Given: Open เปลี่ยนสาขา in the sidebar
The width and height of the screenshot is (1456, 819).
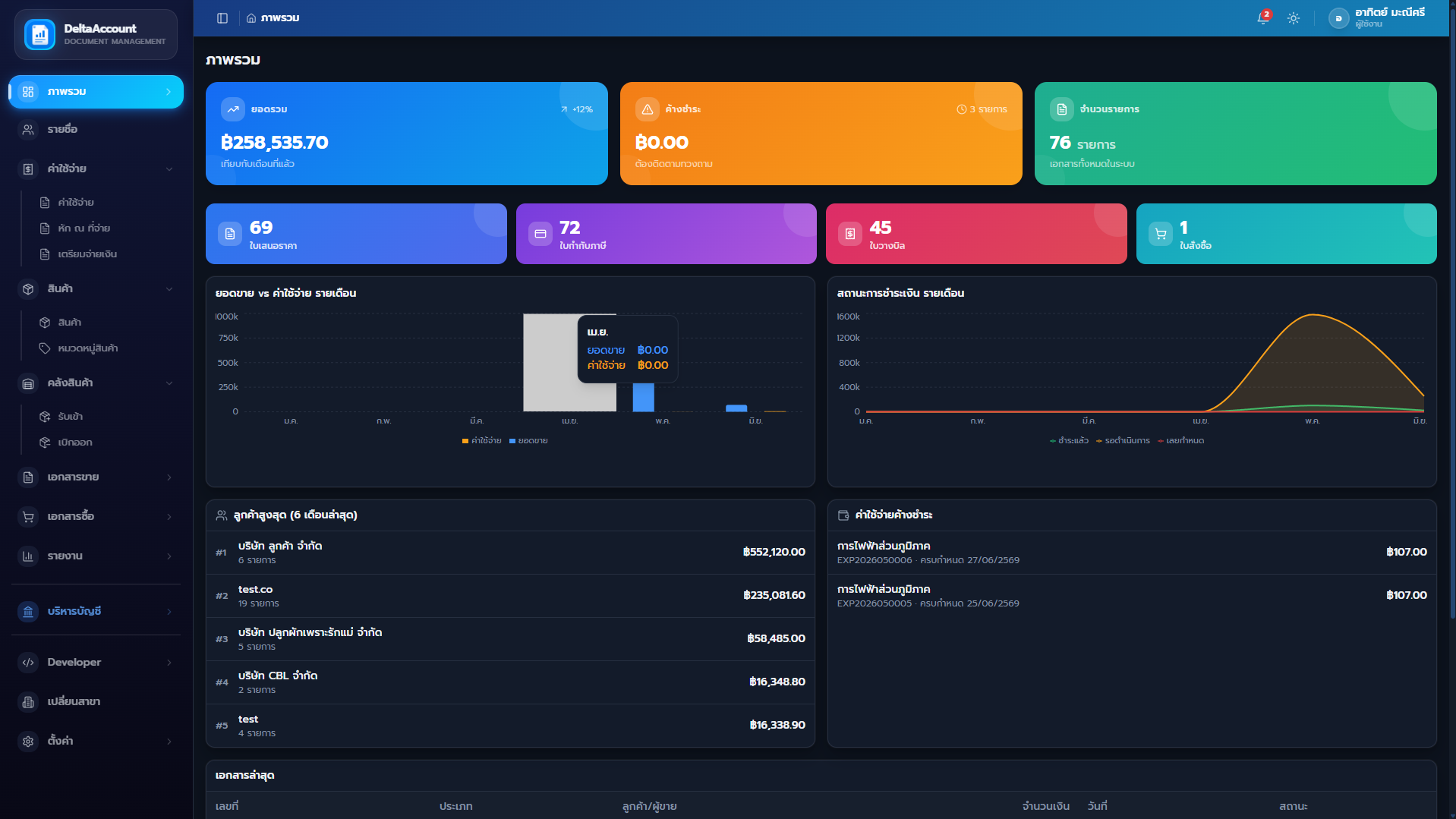Looking at the screenshot, I should coord(96,702).
